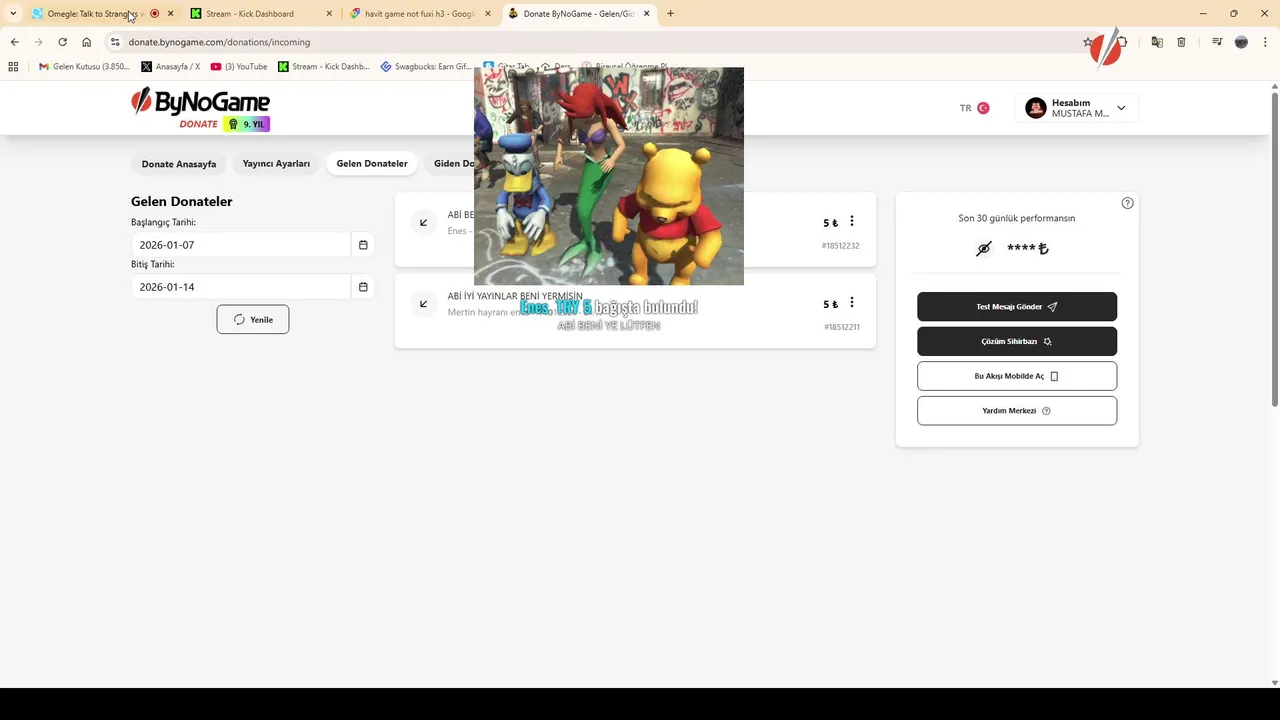
Task: Open three-dot options for donation #18512211
Action: 852,303
